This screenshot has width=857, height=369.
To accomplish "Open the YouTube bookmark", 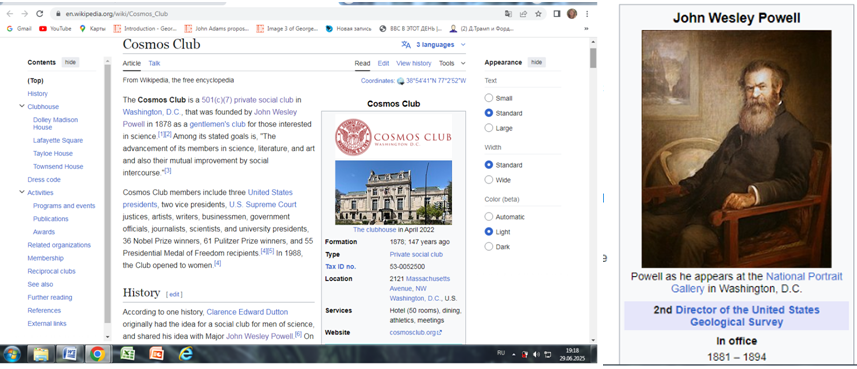I will point(55,28).
